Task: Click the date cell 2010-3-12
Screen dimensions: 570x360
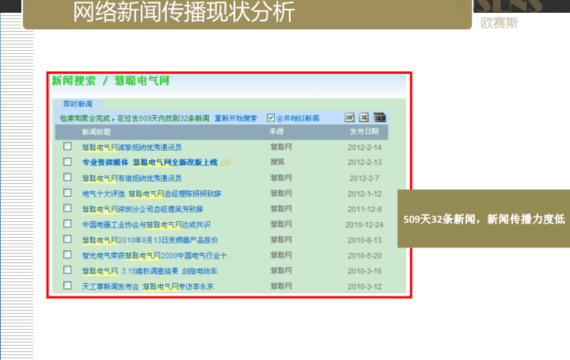Action: (365, 287)
